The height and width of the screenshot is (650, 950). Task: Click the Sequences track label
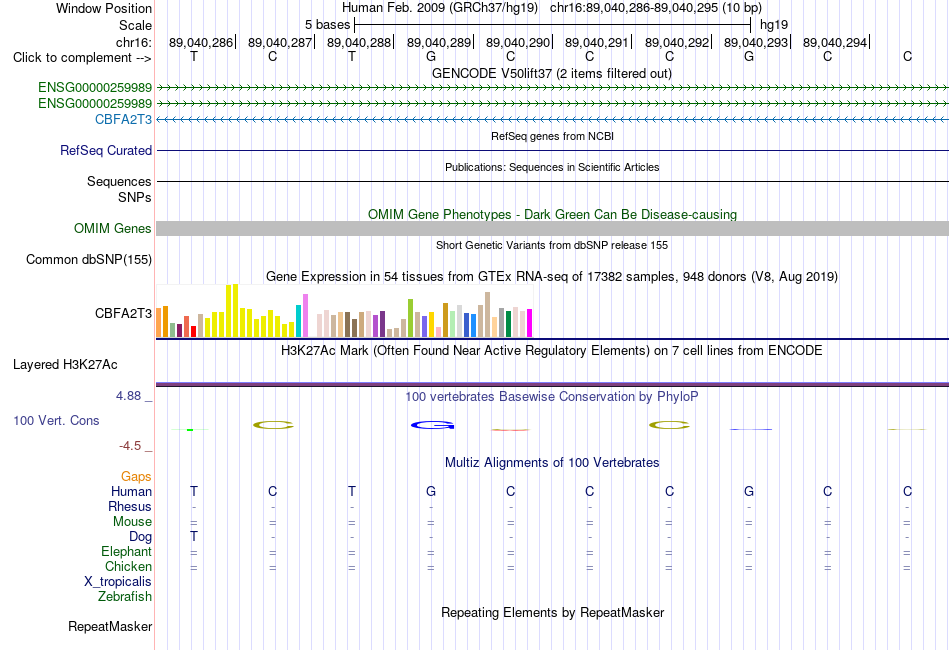click(119, 181)
